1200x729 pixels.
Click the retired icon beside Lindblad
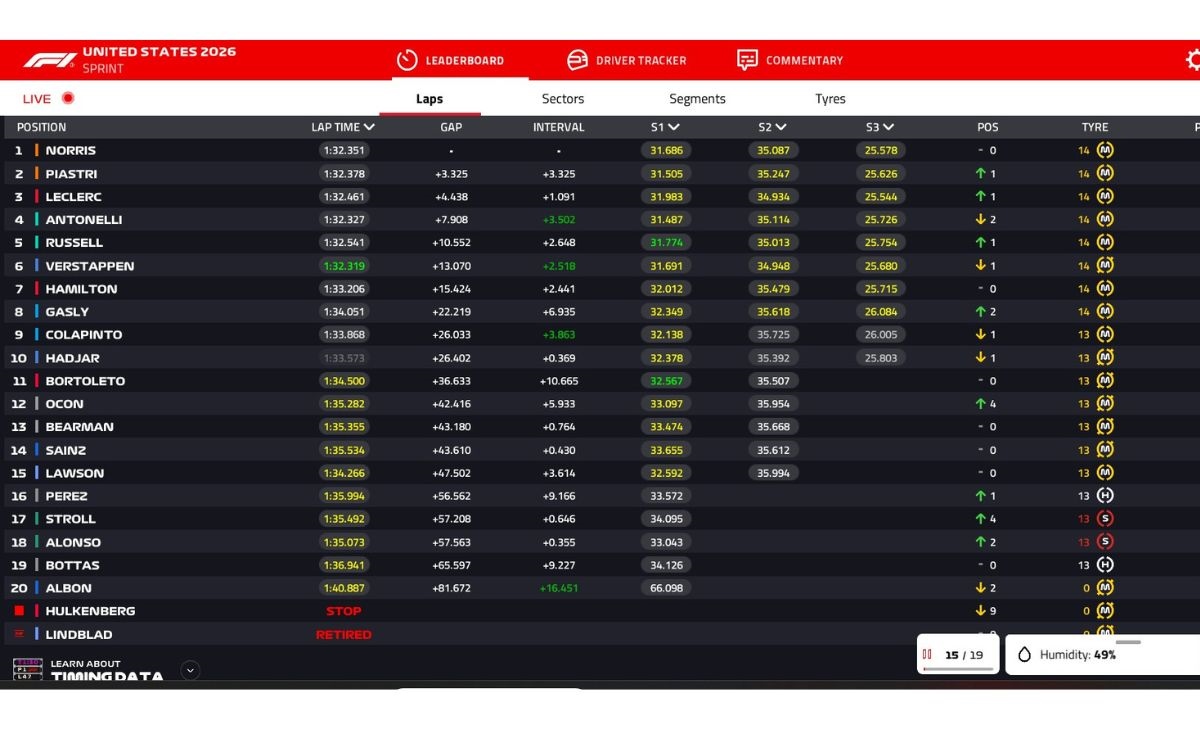pyautogui.click(x=18, y=634)
